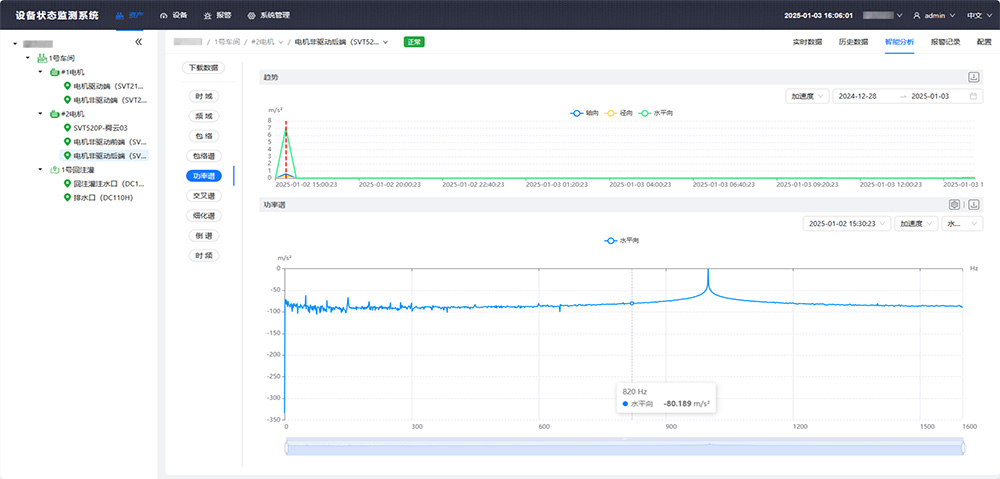Select the 包络谱 analysis button

tap(203, 156)
